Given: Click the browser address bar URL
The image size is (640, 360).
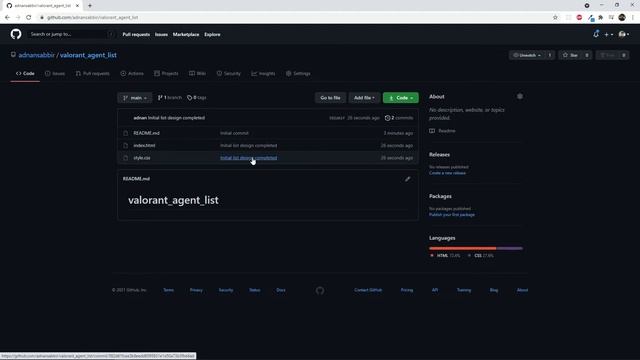Looking at the screenshot, I should tap(93, 18).
